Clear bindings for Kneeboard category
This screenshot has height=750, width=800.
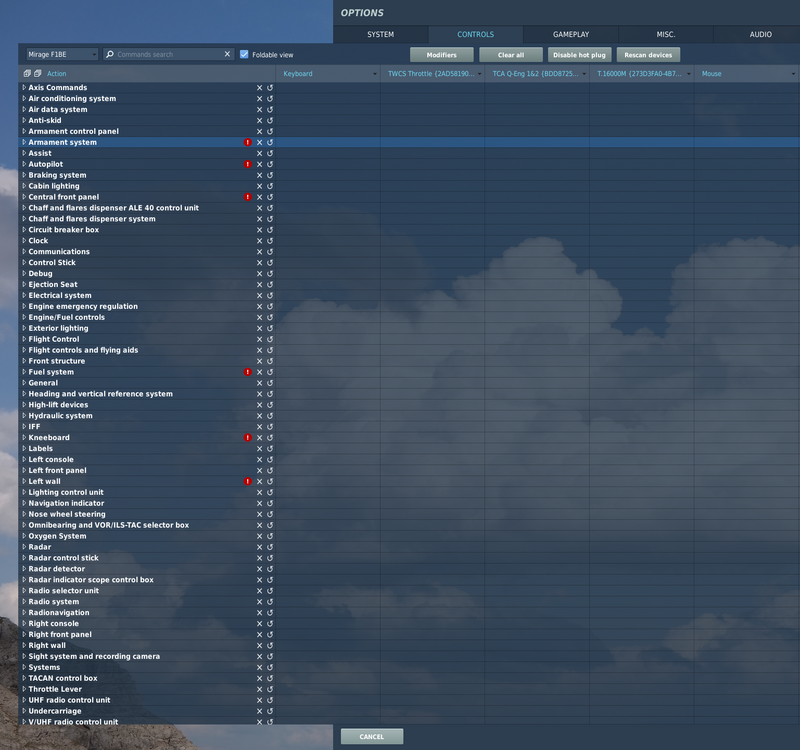click(x=259, y=438)
